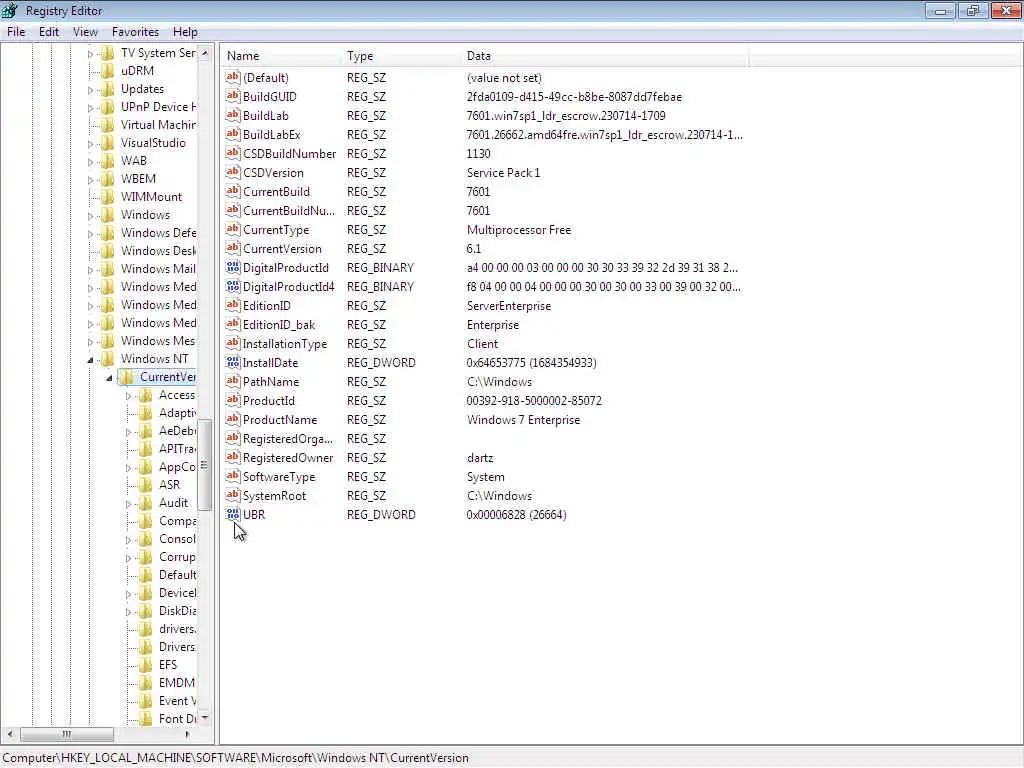Select the Event V subkey in tree
The height and width of the screenshot is (768, 1024).
[x=177, y=701]
